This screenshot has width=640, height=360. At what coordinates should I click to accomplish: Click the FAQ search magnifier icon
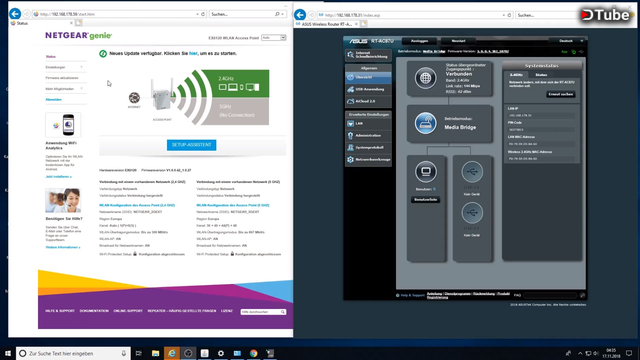click(582, 295)
